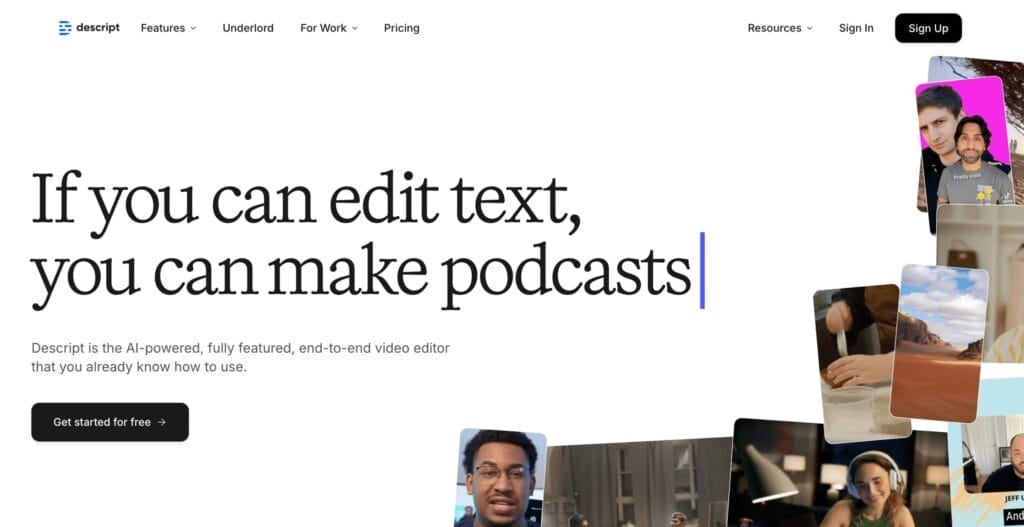The width and height of the screenshot is (1024, 527).
Task: Click the Sign In link
Action: pos(856,28)
